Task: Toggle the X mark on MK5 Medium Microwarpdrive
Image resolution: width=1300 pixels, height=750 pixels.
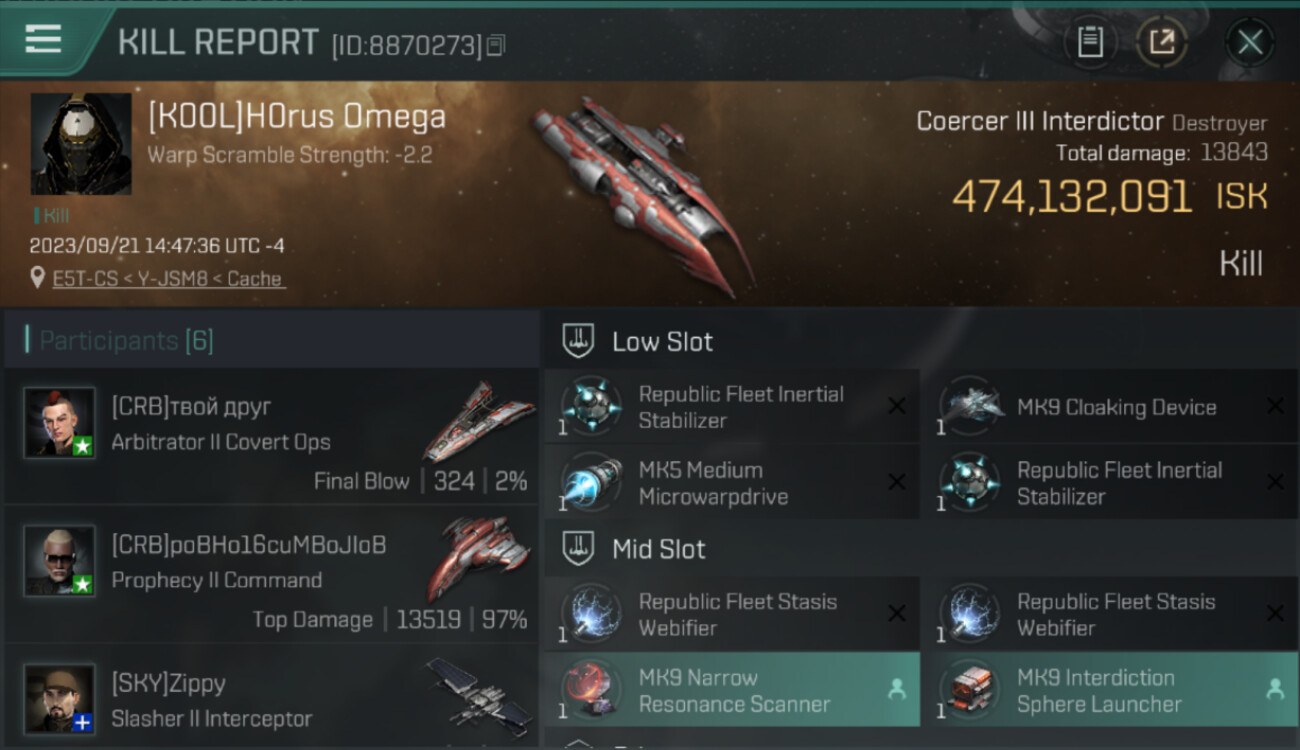Action: pos(897,483)
